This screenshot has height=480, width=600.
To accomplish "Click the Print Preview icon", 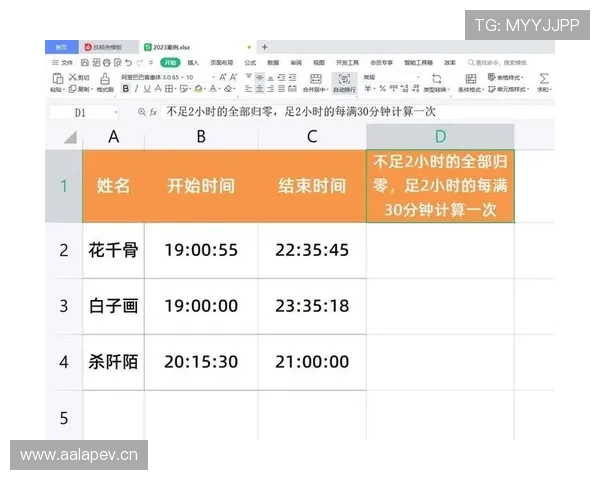I will point(117,63).
